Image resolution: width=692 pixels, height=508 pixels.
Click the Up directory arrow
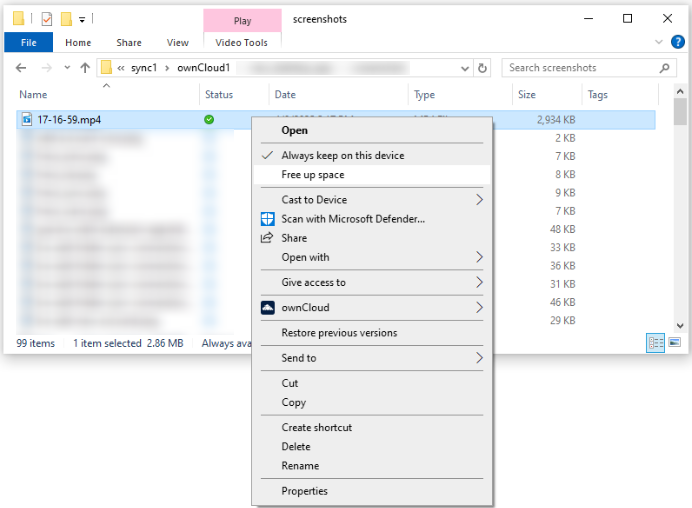click(84, 68)
